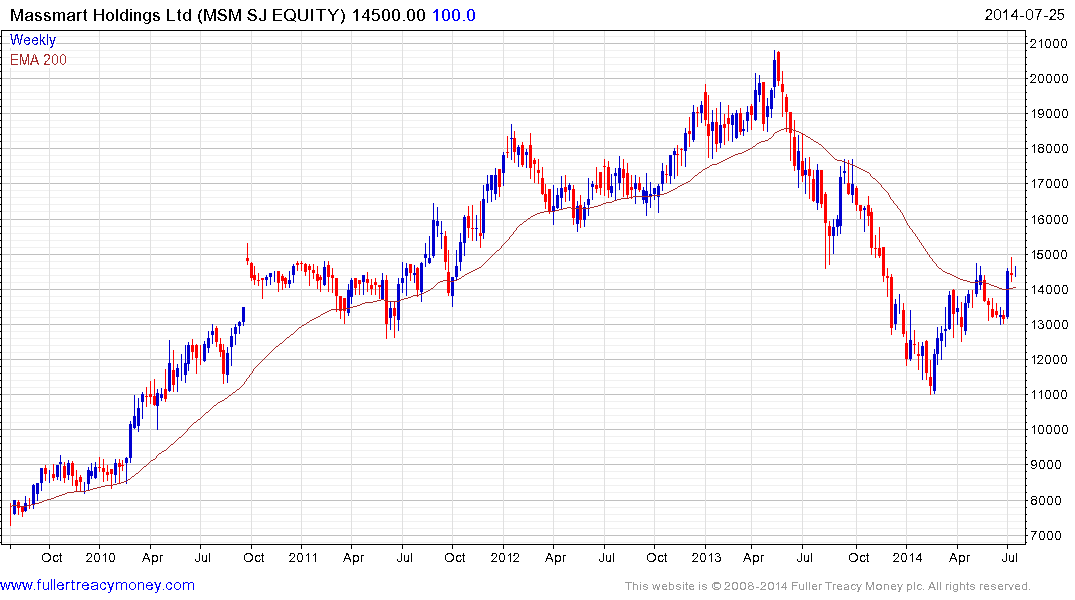This screenshot has height=600, width=1075.
Task: Select the 2012 year marker on time axis
Action: click(x=505, y=557)
